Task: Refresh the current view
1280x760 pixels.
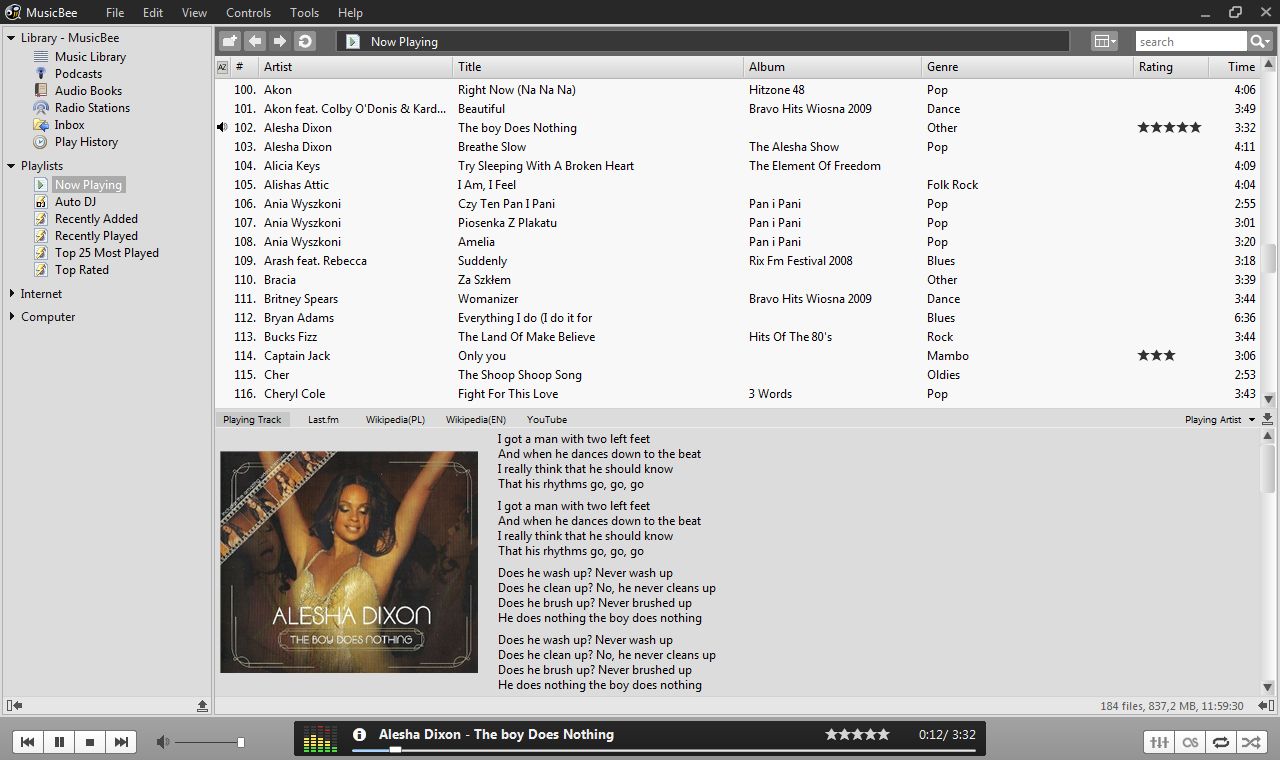Action: point(305,41)
